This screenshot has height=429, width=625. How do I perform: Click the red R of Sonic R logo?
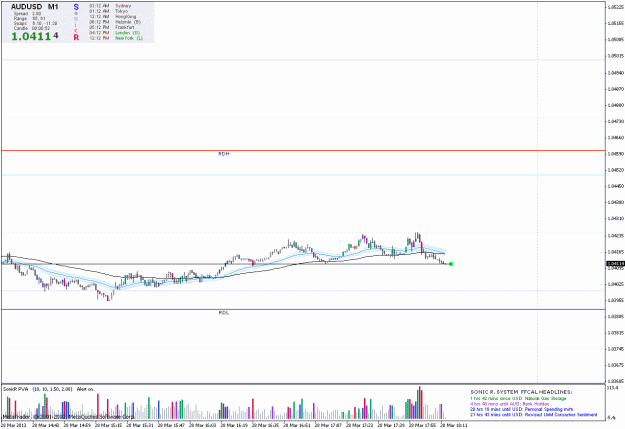(x=76, y=37)
